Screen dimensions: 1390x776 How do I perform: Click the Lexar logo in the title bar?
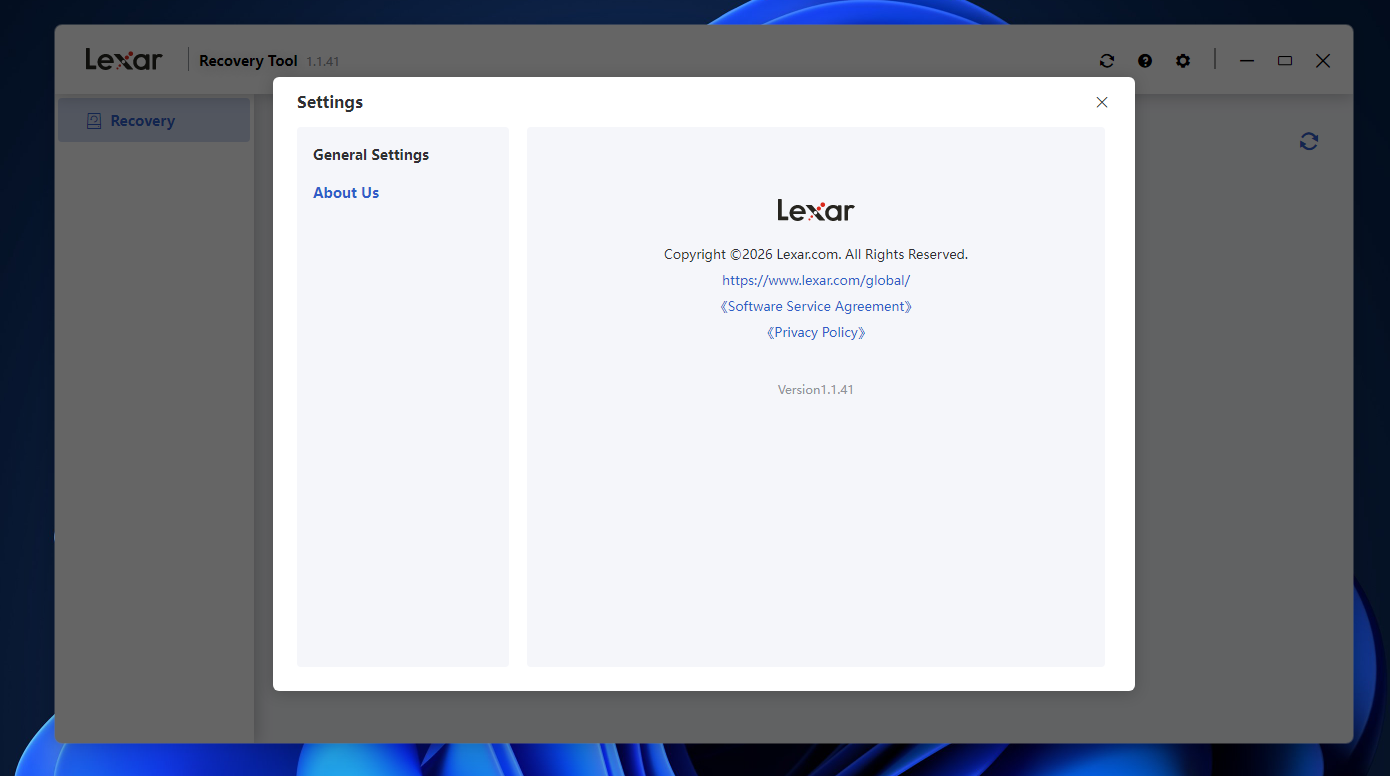[x=122, y=59]
